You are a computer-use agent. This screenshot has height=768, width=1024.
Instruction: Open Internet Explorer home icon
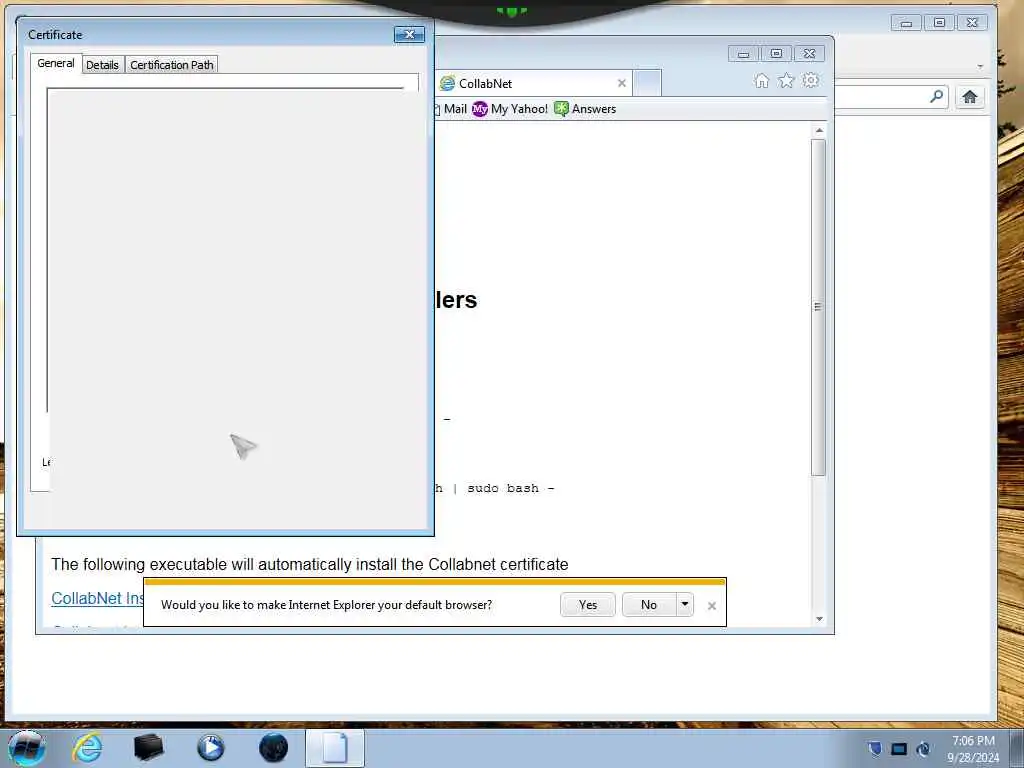[761, 80]
